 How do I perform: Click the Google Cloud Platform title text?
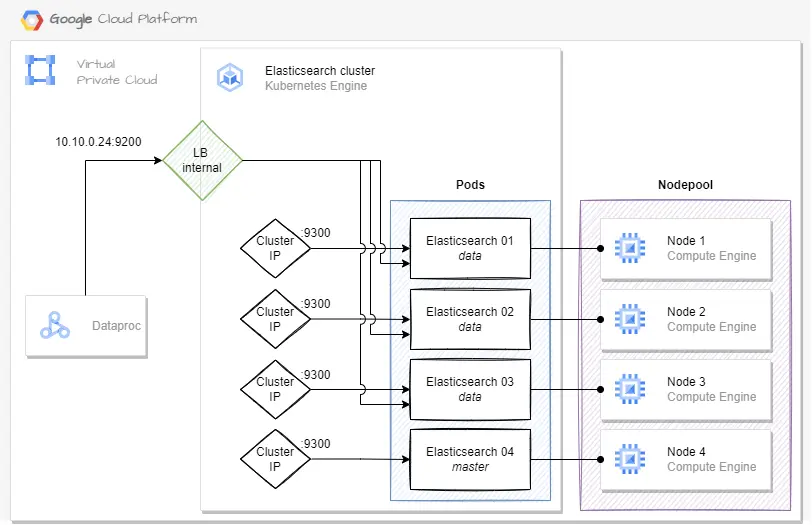click(x=123, y=19)
